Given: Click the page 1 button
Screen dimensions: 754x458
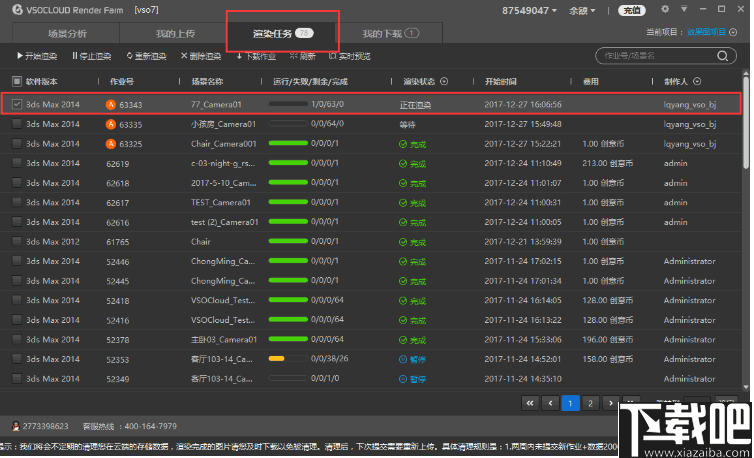Looking at the screenshot, I should pyautogui.click(x=570, y=403).
